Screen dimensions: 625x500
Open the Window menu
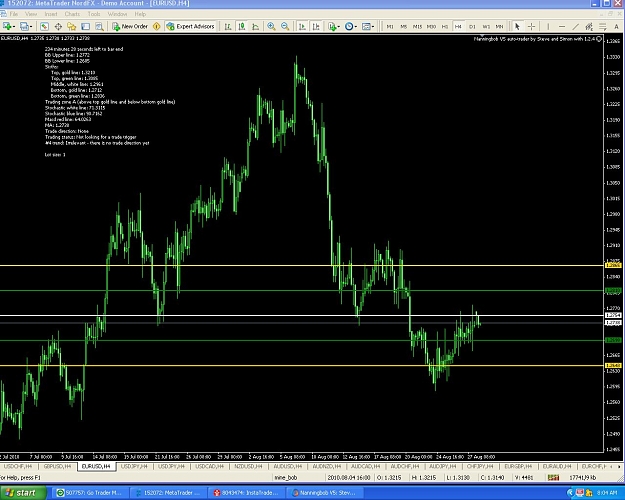tap(117, 14)
